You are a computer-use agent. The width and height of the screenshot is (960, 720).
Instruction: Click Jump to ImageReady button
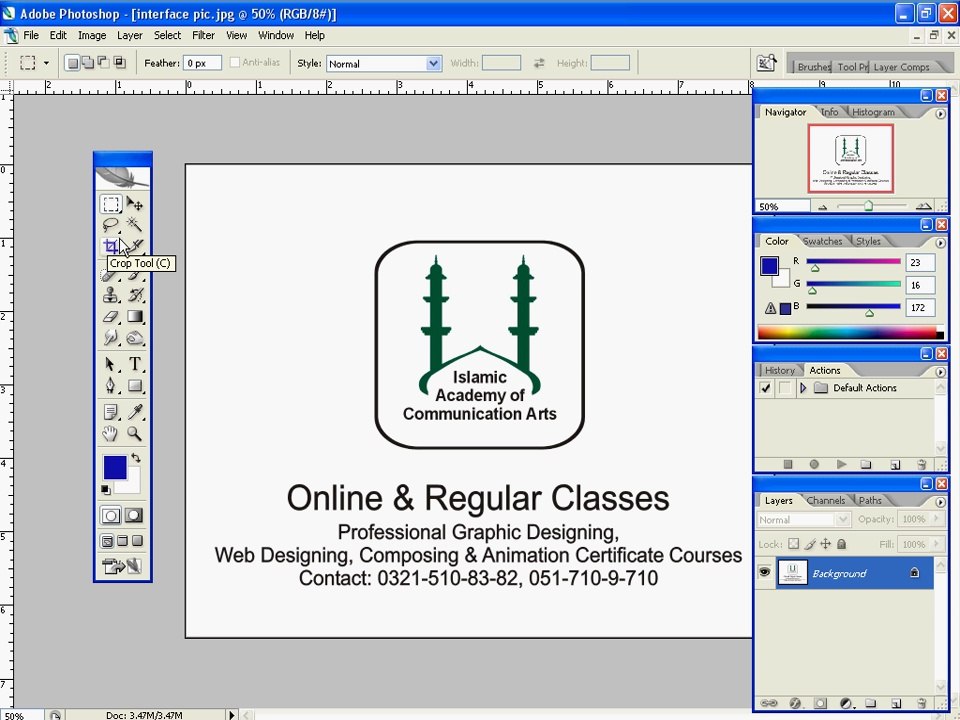[122, 566]
